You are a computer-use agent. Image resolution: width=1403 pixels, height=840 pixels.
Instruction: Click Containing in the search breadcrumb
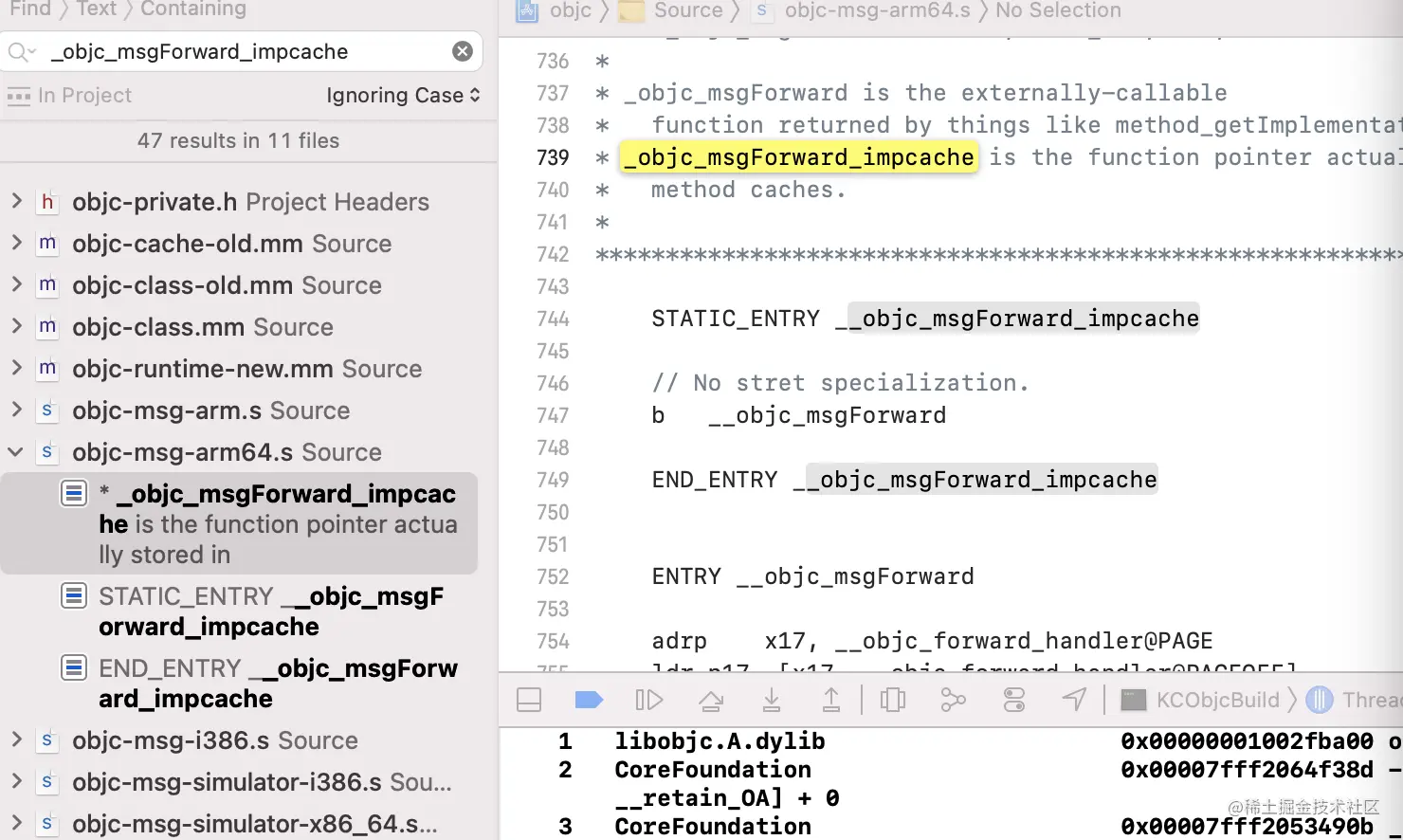point(193,9)
